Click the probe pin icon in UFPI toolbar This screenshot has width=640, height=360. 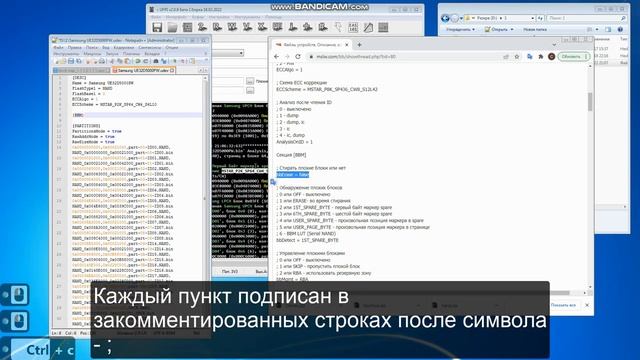point(338,27)
